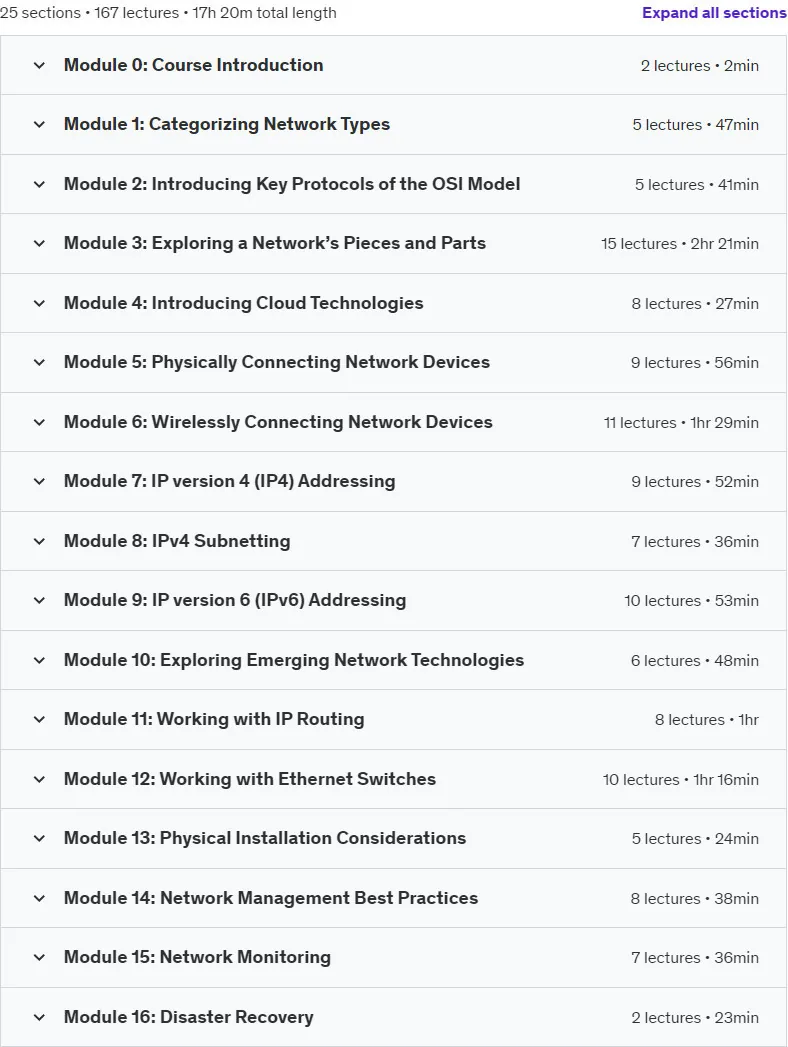Expand Module 1 Categorizing Network Types chevron
This screenshot has width=788, height=1047.
pyautogui.click(x=39, y=124)
